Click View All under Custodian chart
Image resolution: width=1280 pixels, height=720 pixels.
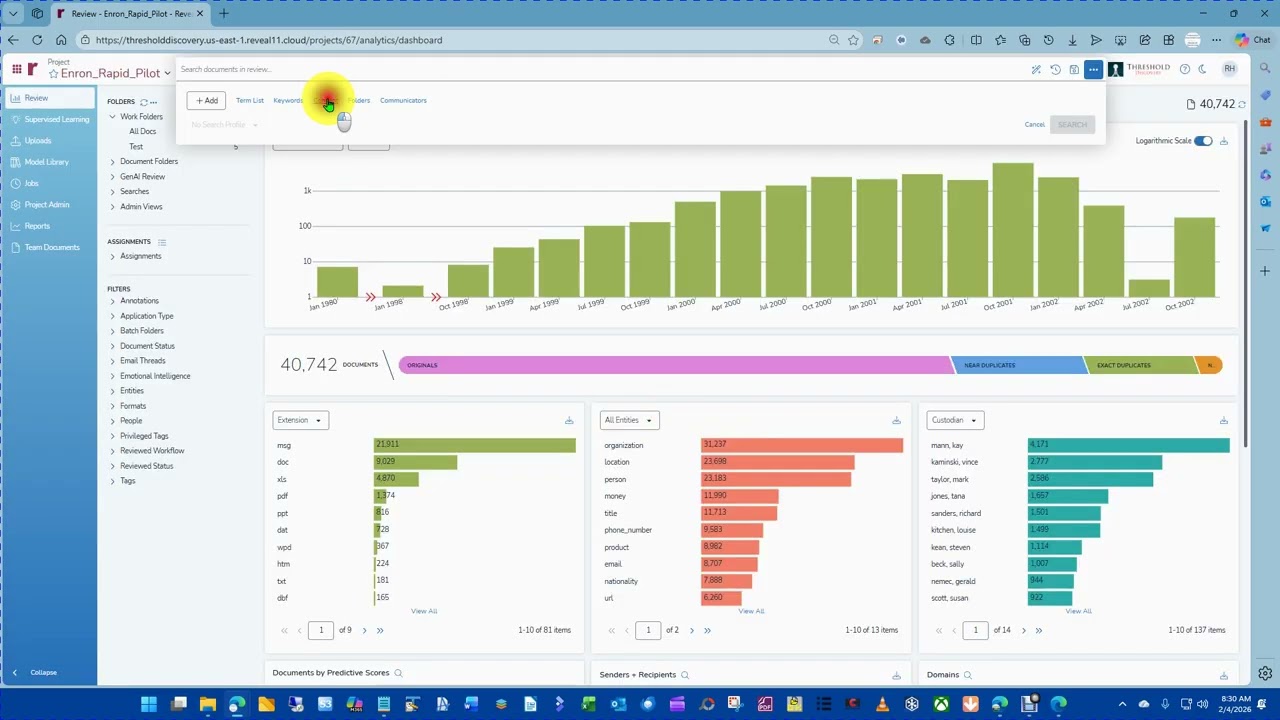tap(1078, 611)
